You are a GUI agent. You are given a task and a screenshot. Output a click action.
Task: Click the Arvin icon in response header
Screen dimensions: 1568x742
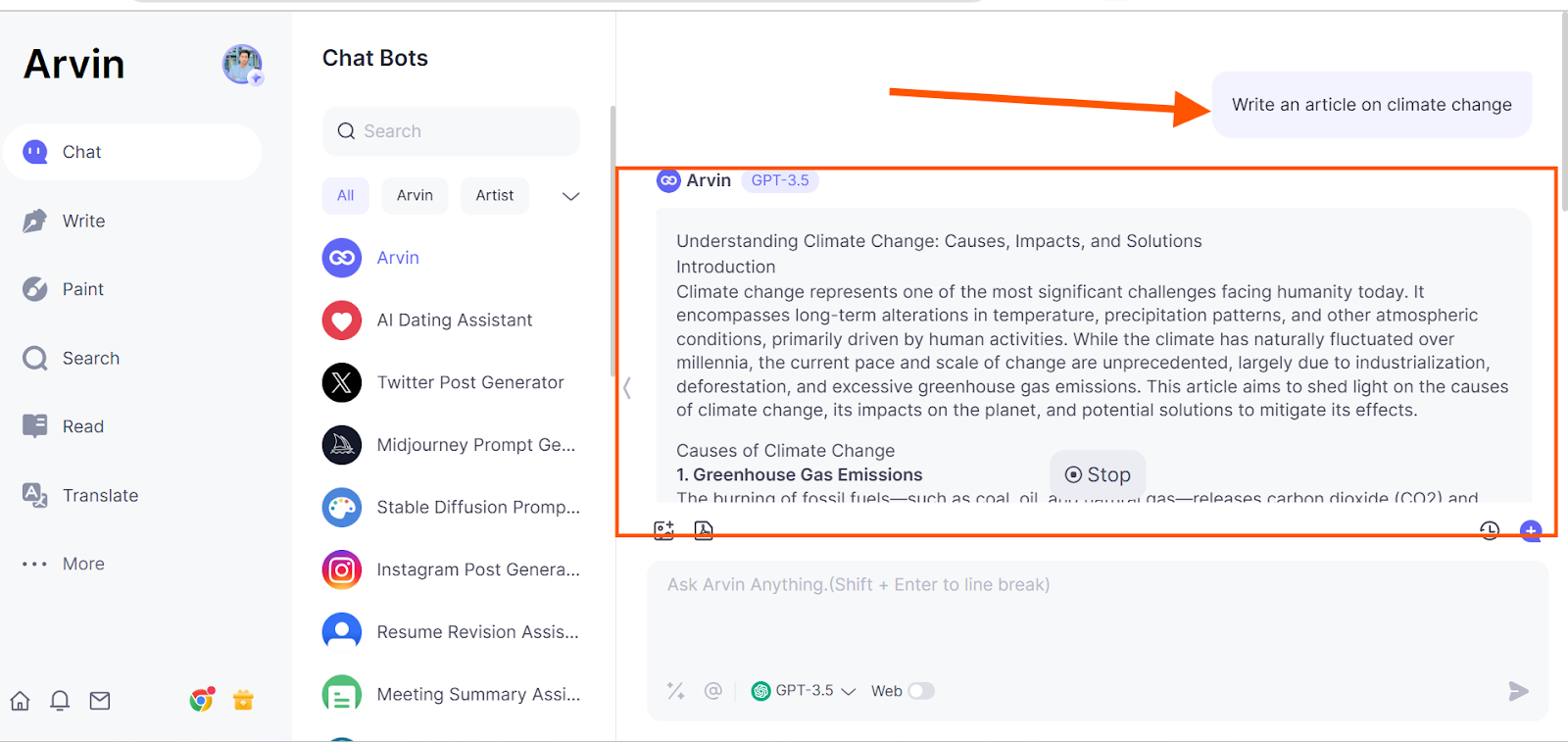(668, 180)
